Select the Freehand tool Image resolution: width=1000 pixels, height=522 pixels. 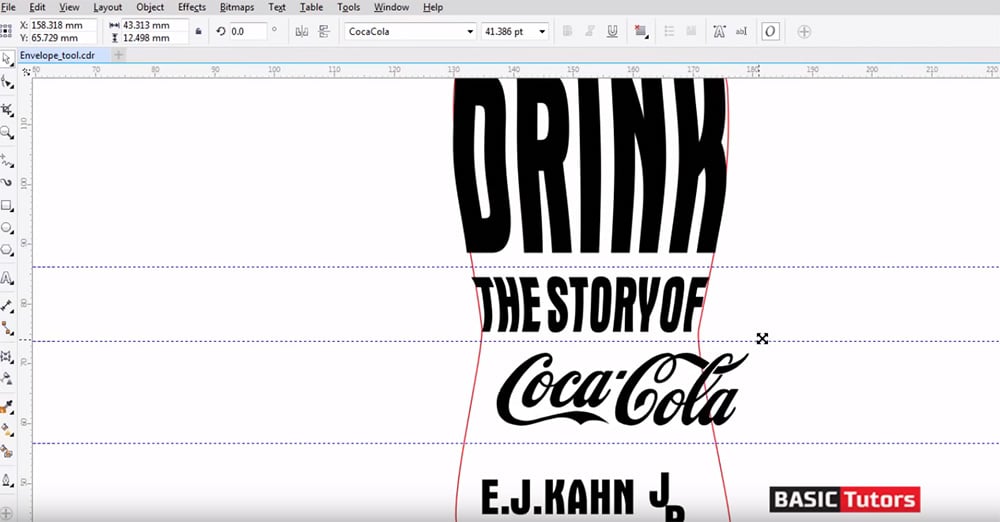tap(7, 160)
